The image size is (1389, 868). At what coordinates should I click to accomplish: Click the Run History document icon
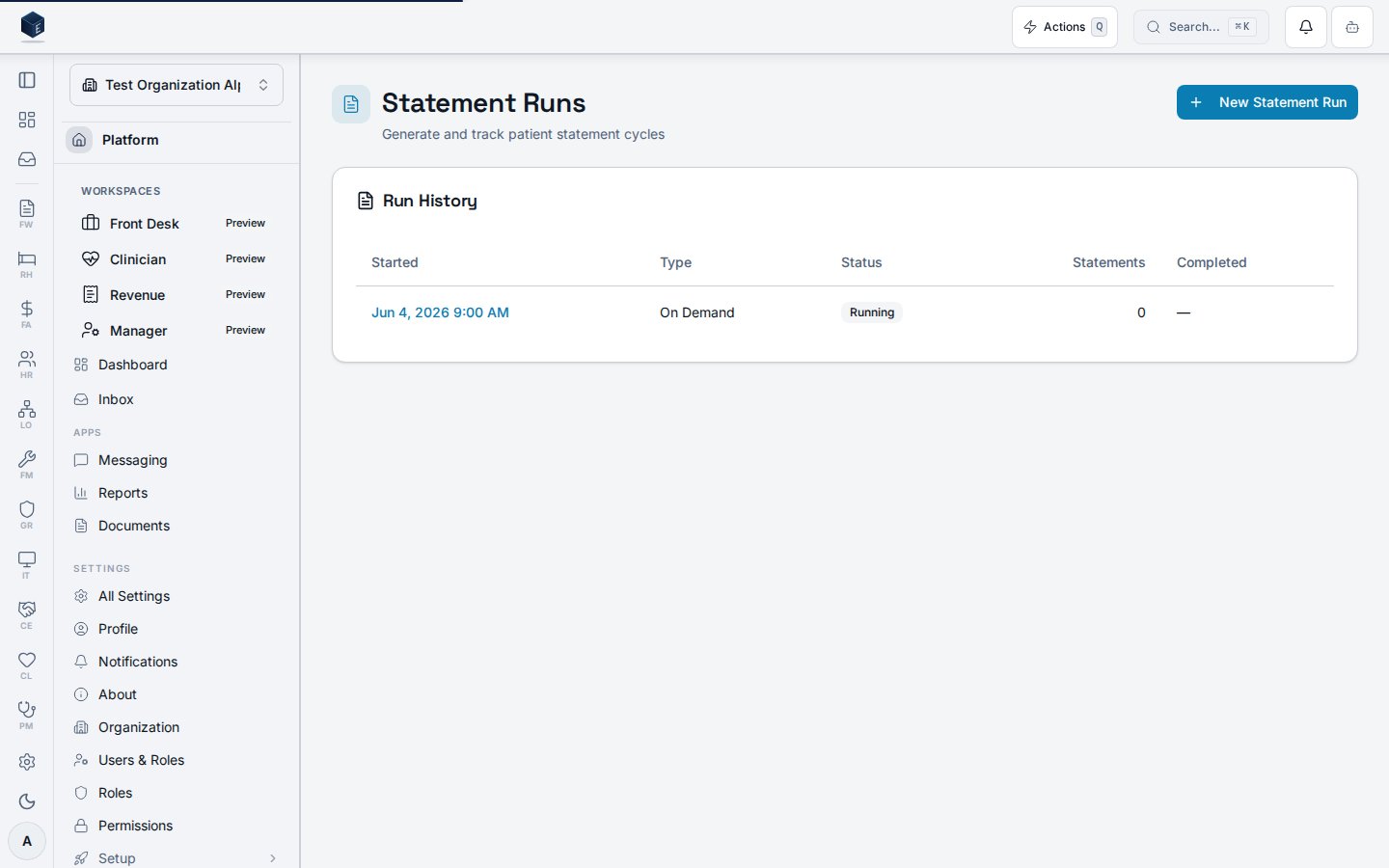click(366, 201)
